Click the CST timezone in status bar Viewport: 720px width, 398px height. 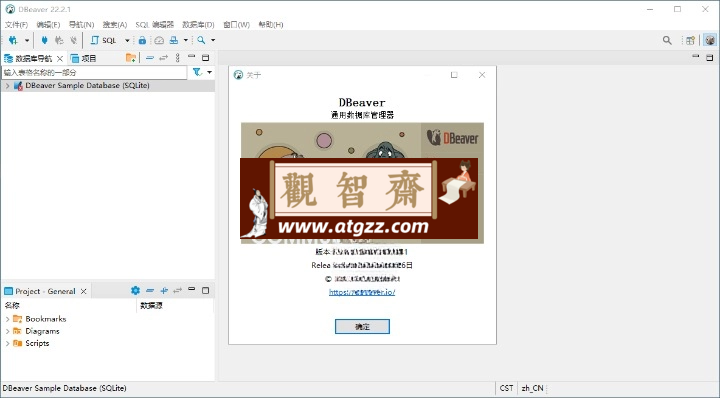coord(506,388)
